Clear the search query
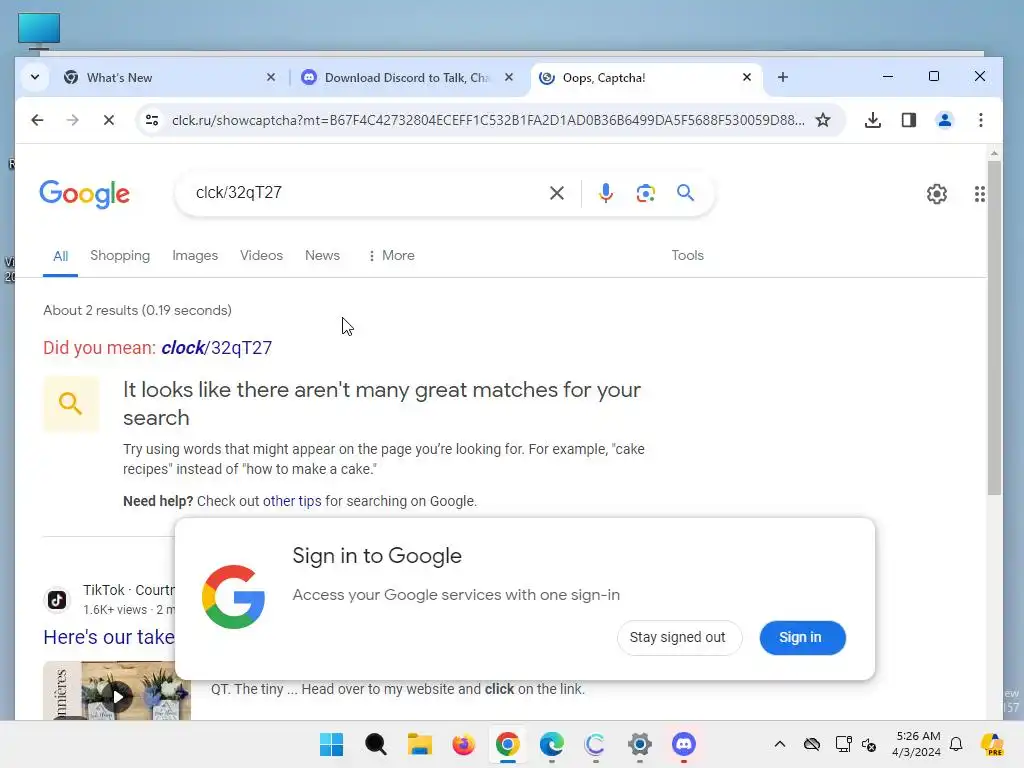The image size is (1024, 768). (x=556, y=193)
